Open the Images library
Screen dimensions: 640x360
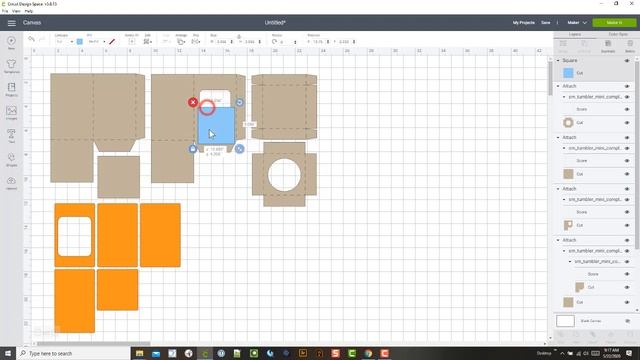click(x=11, y=113)
